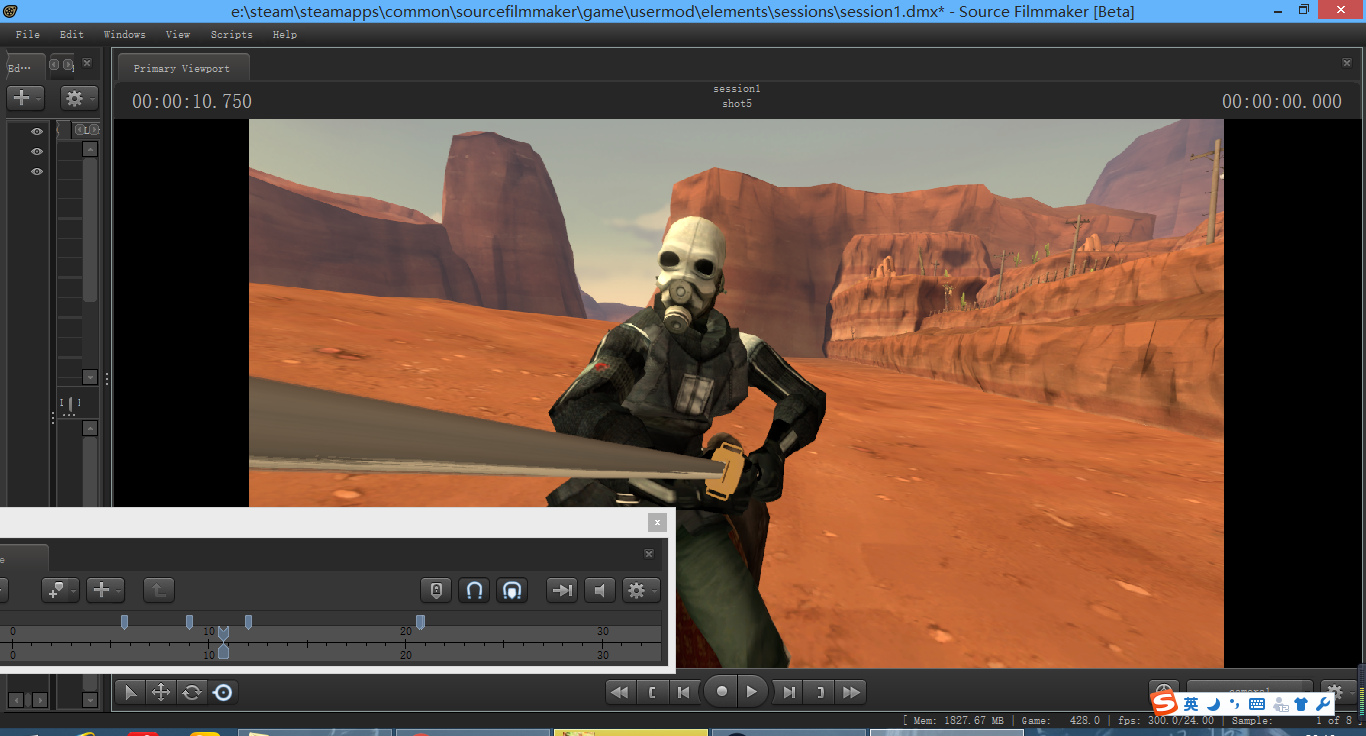The width and height of the screenshot is (1366, 736).
Task: Open the animation set editor gear dropdown
Action: [79, 98]
